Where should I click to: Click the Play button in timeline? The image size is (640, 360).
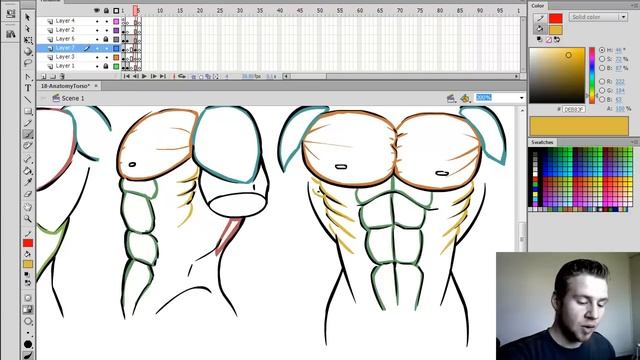pyautogui.click(x=144, y=76)
